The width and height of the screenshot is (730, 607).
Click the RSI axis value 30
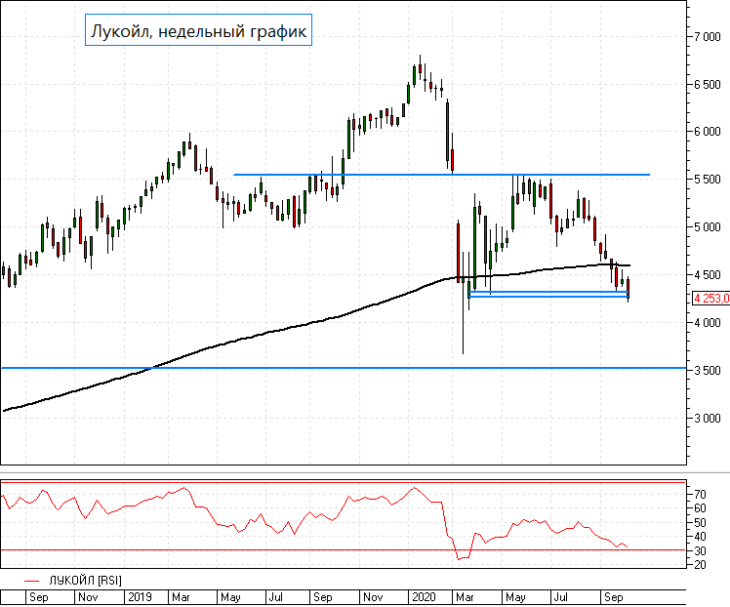700,551
